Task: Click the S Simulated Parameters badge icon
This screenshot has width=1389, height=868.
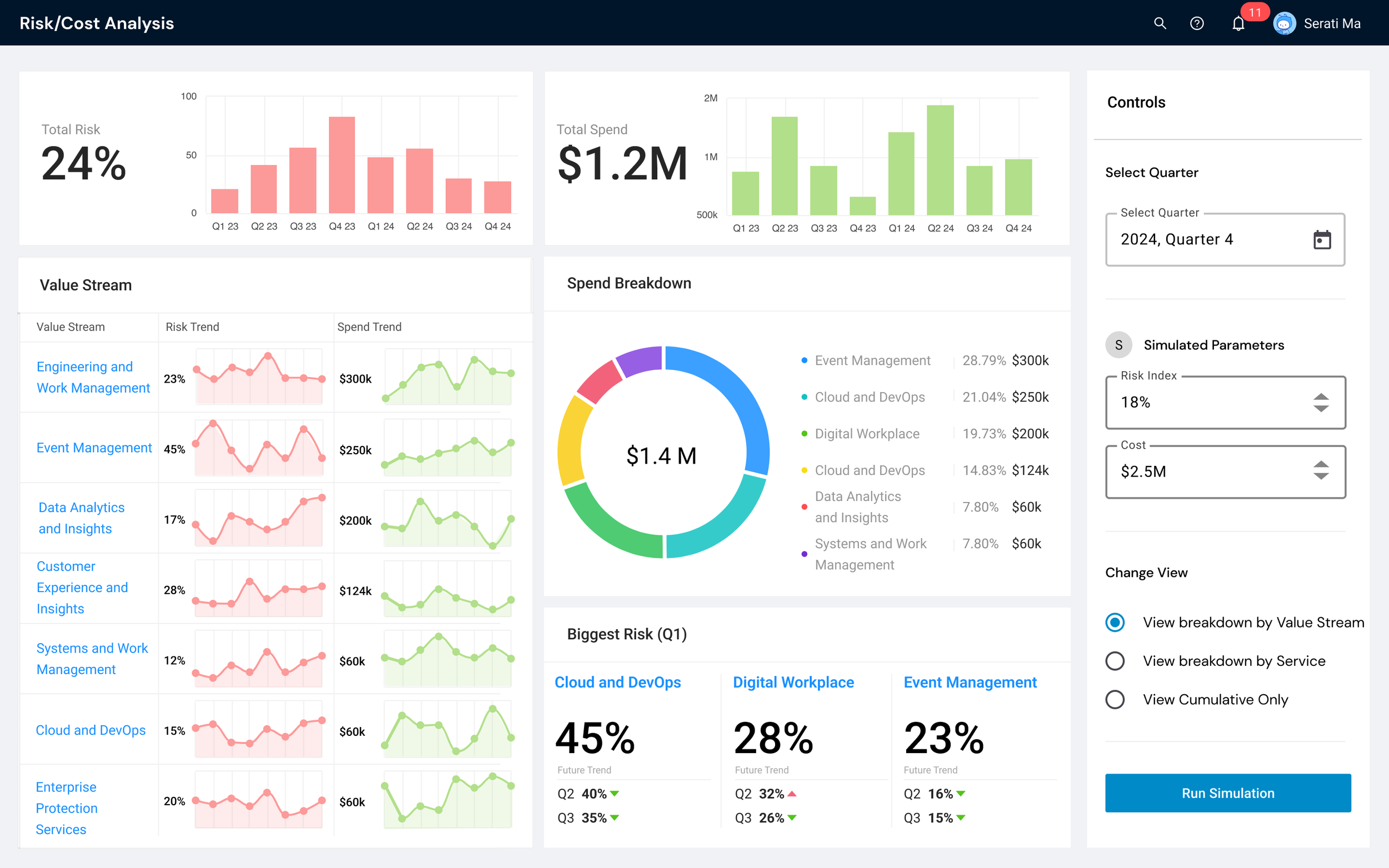Action: [x=1118, y=345]
